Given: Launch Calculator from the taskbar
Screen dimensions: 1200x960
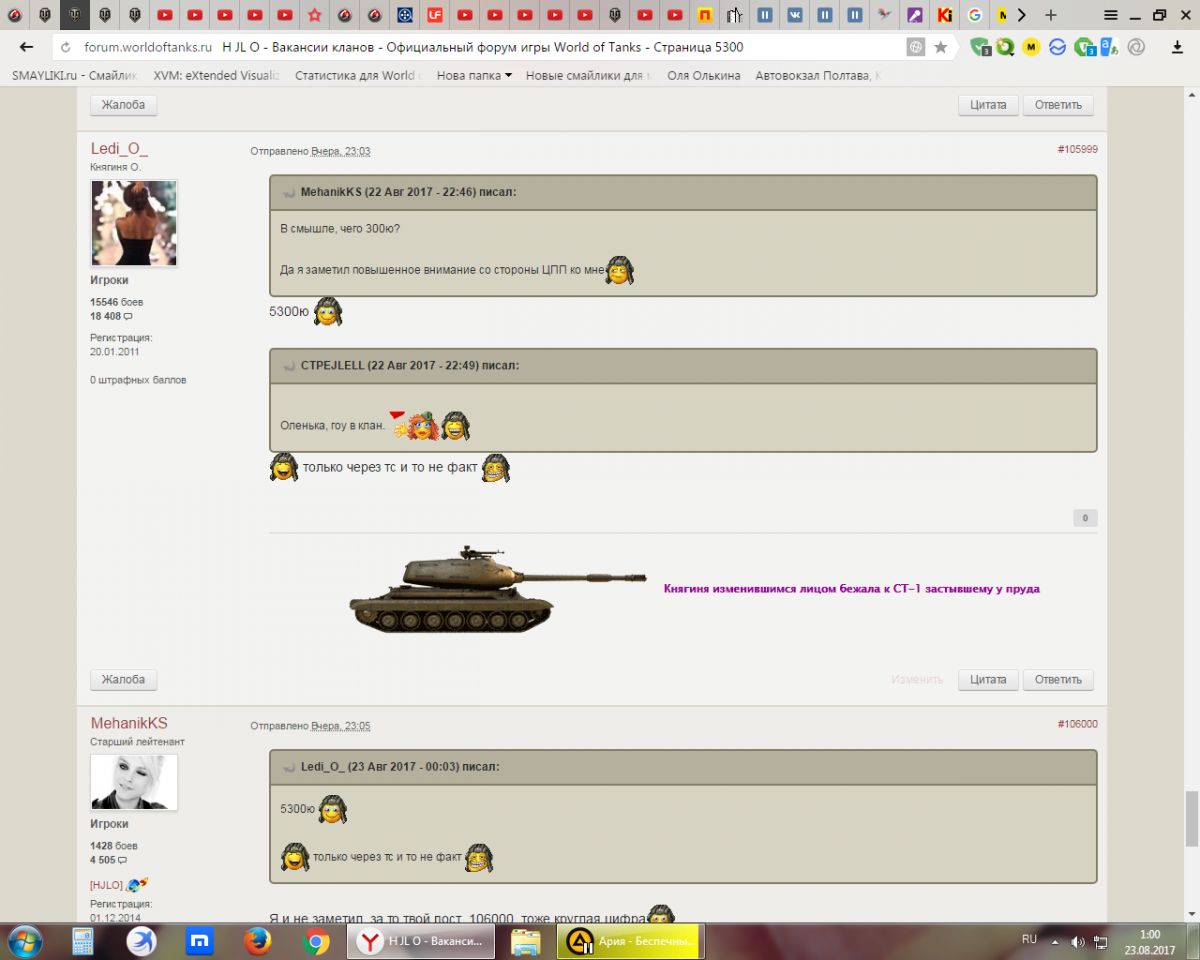Looking at the screenshot, I should (x=83, y=941).
